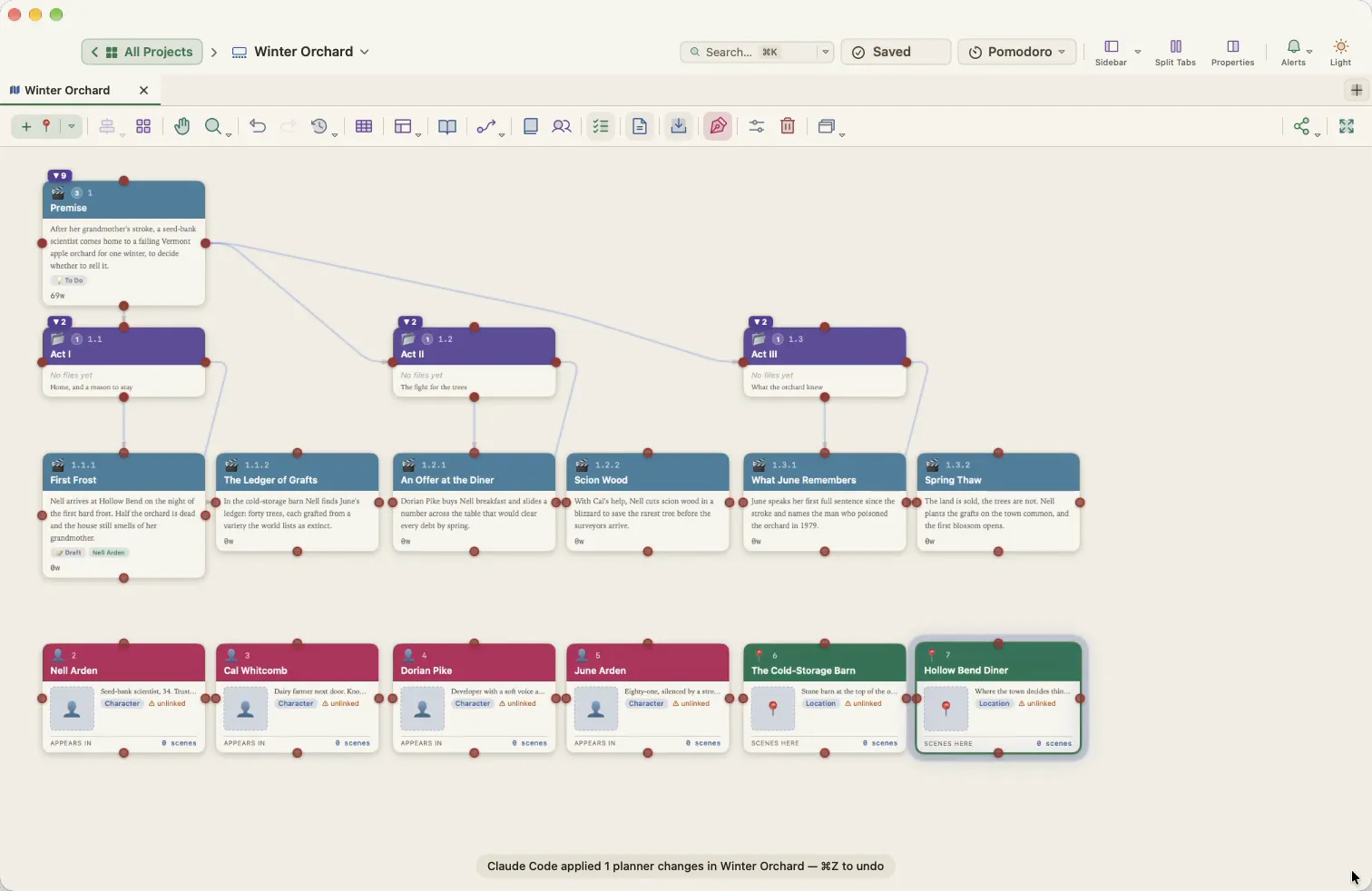Click the undo arrow icon

click(258, 126)
